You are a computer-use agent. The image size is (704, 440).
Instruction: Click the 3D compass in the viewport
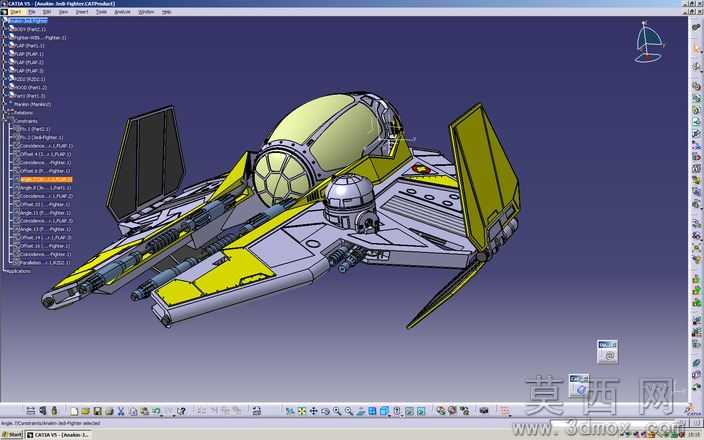649,42
